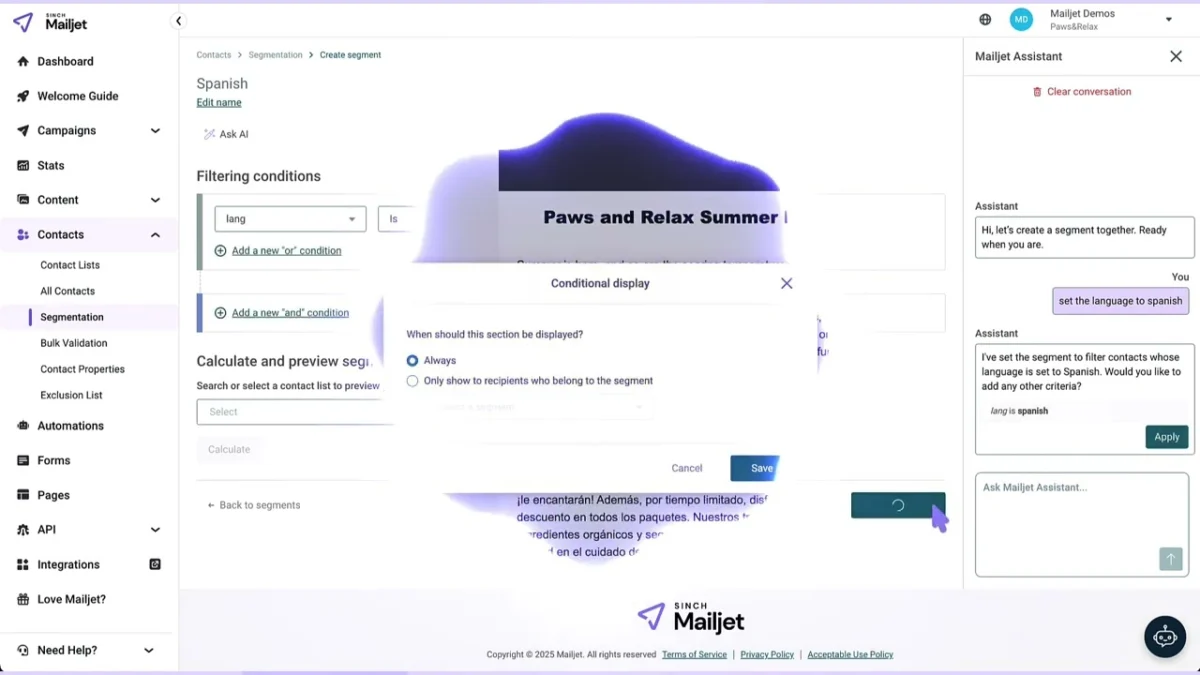1200x675 pixels.
Task: Select the Always display radio button
Action: tap(412, 360)
